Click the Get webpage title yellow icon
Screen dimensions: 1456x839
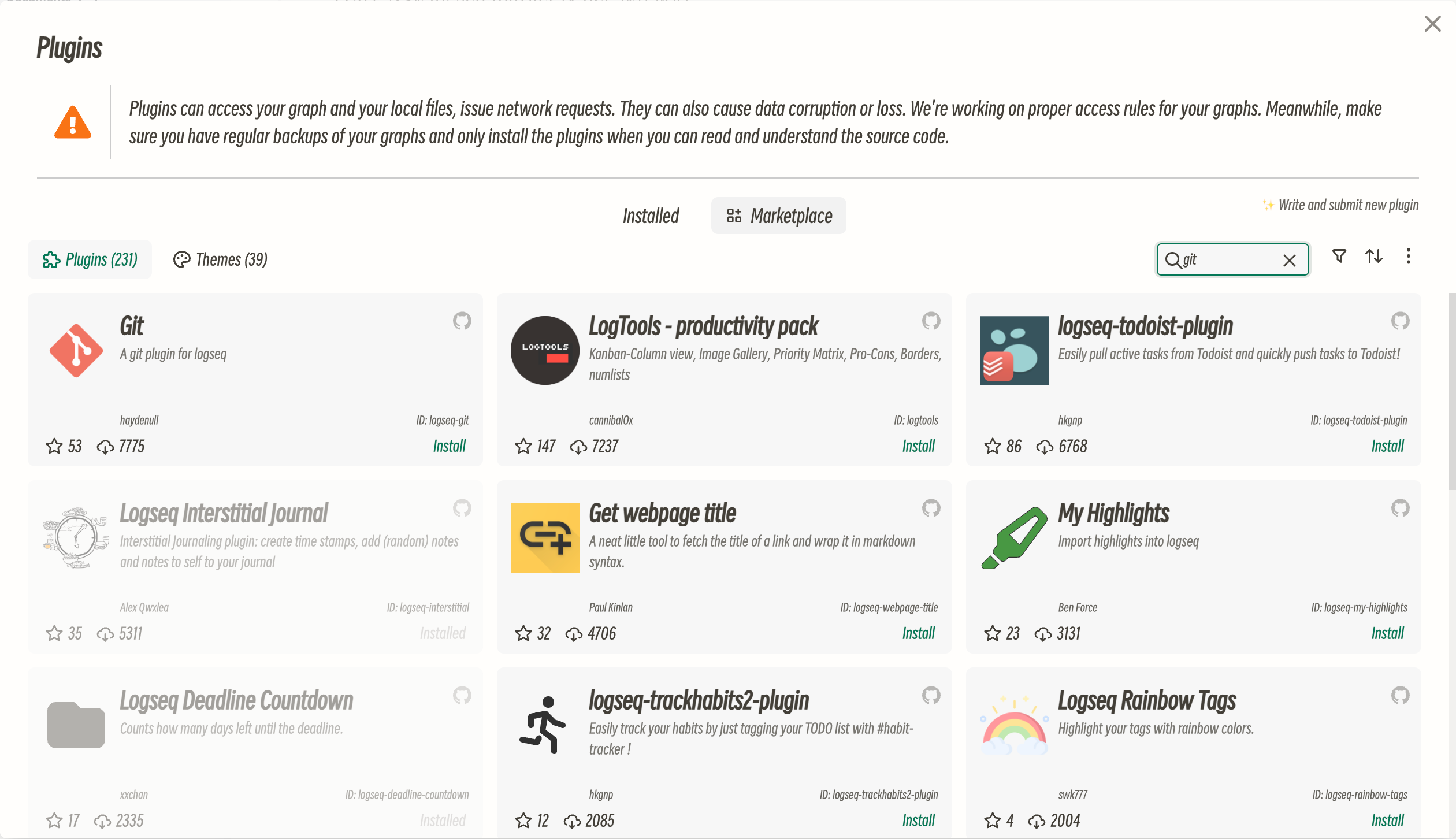[545, 537]
